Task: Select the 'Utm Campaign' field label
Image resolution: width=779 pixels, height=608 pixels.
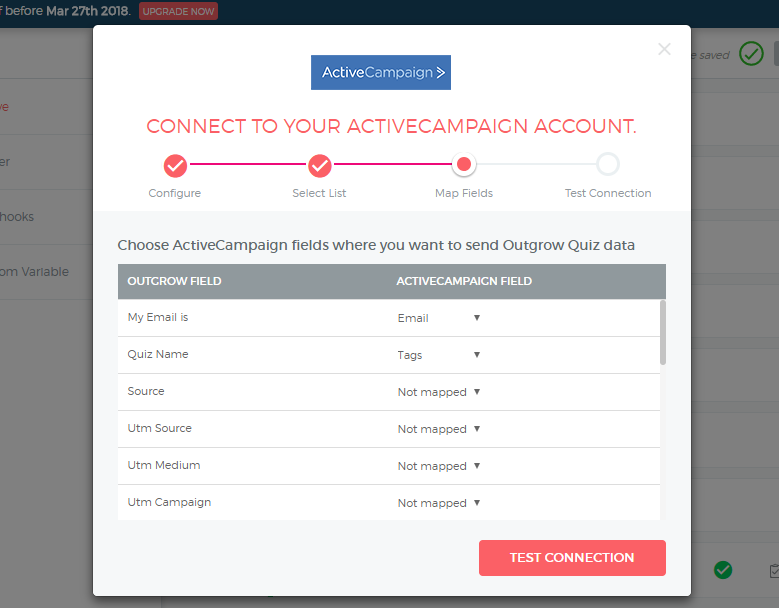Action: point(169,502)
